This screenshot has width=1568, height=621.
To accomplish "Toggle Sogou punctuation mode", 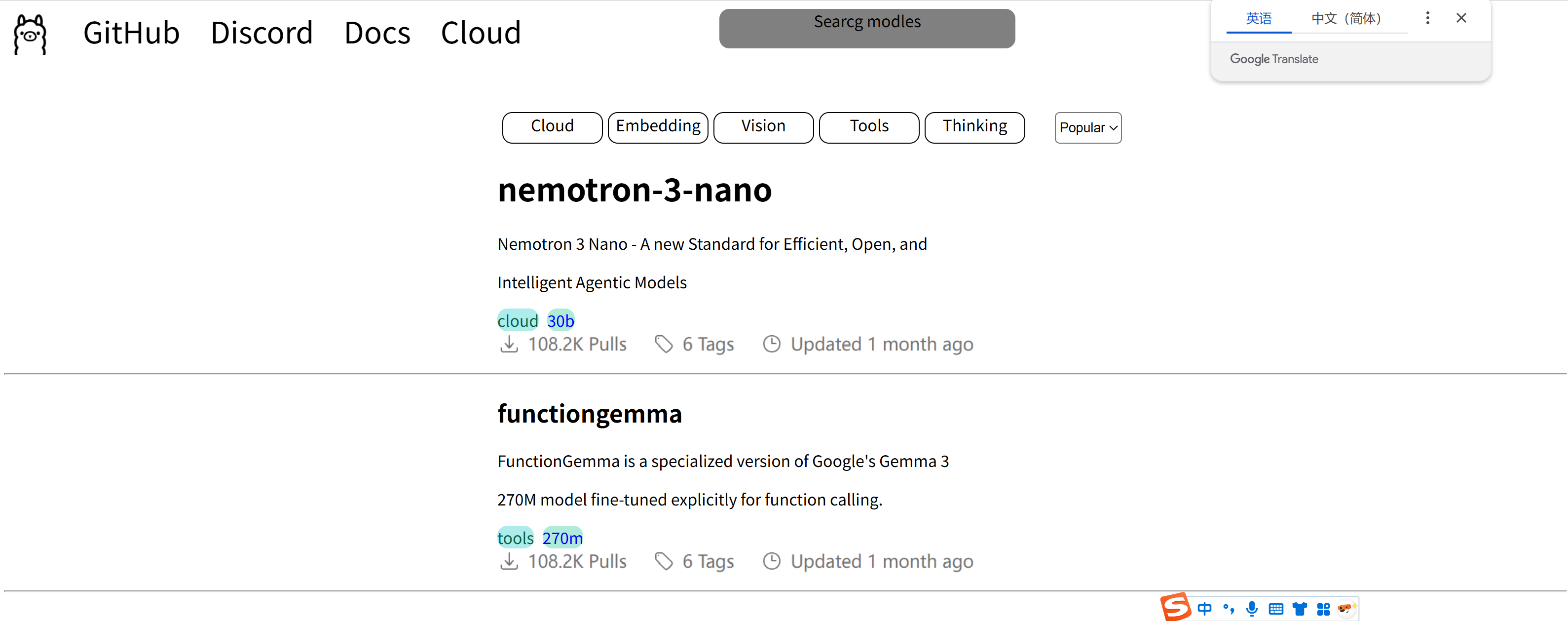I will point(1229,608).
